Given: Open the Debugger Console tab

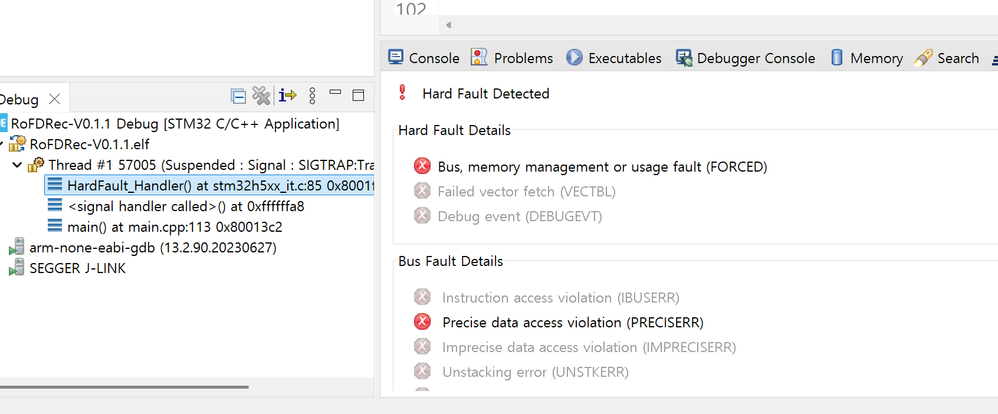Looking at the screenshot, I should 745,58.
